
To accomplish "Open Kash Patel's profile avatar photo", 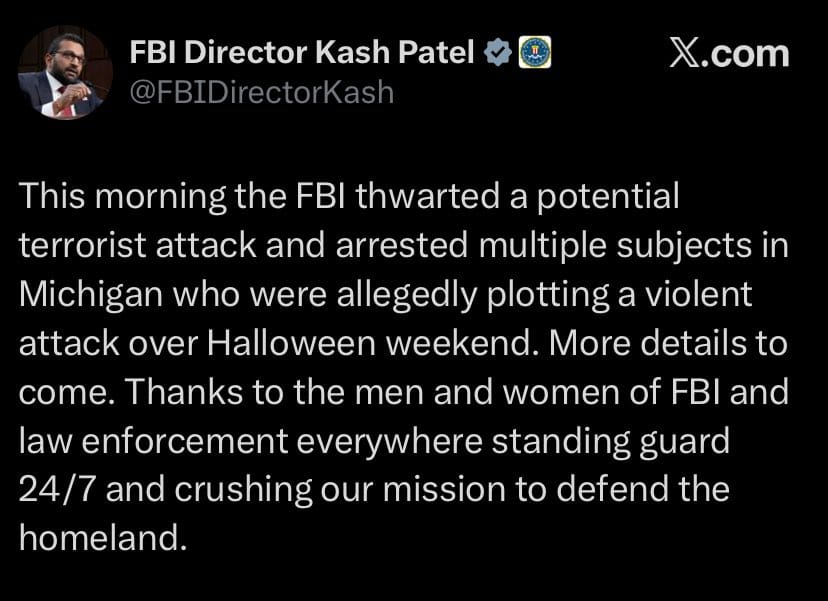I will click(x=66, y=72).
